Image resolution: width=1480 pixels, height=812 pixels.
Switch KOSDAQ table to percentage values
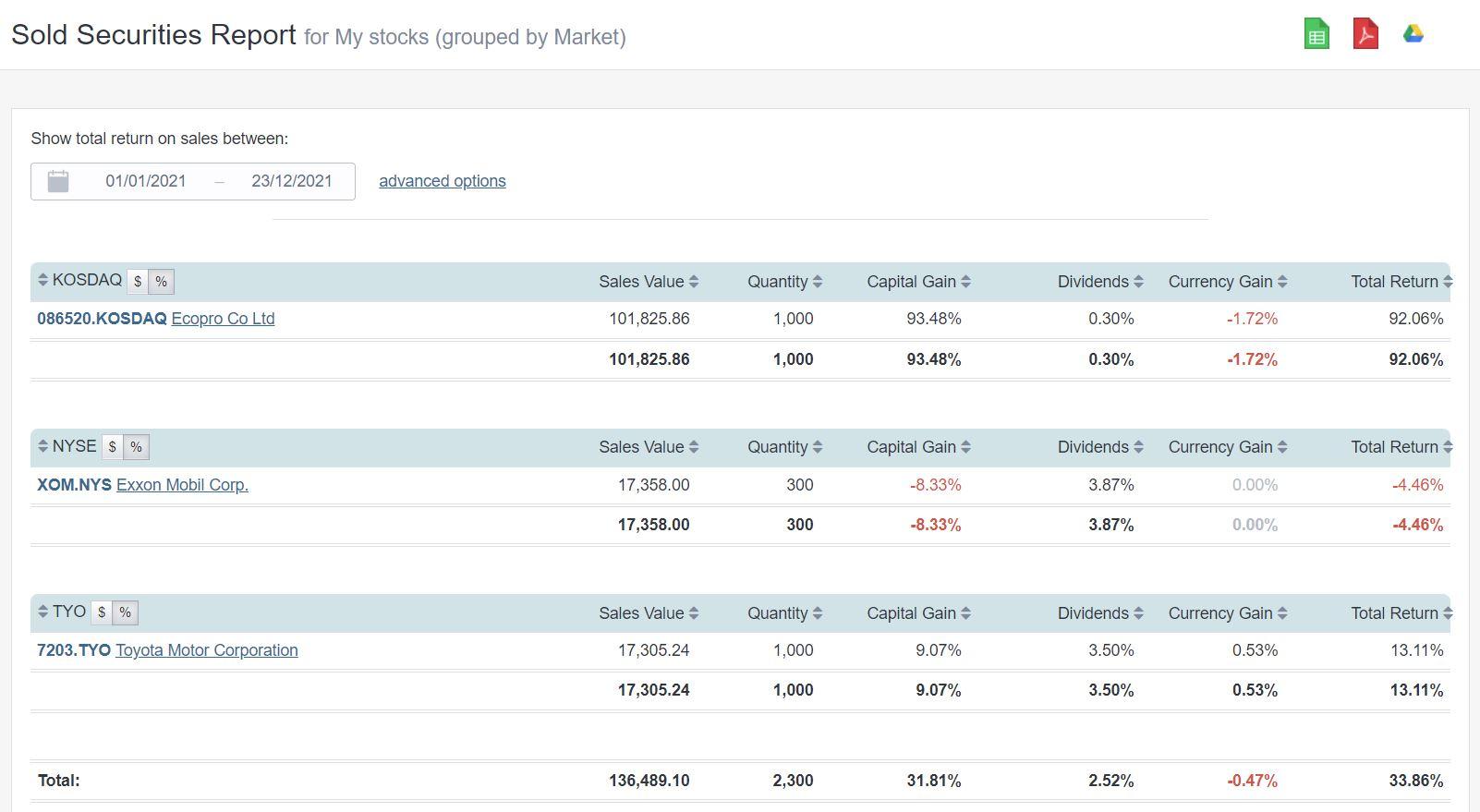point(161,282)
